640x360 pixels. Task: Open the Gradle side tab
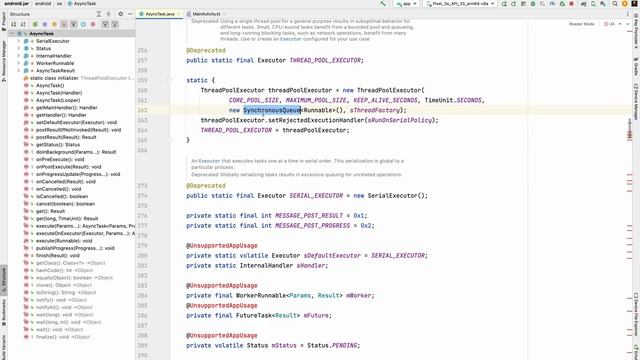coord(636,67)
